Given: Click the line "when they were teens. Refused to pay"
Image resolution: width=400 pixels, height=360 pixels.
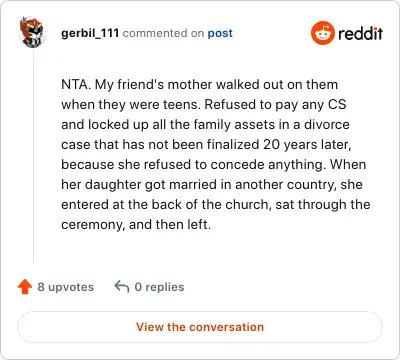Looking at the screenshot, I should pyautogui.click(x=204, y=105).
